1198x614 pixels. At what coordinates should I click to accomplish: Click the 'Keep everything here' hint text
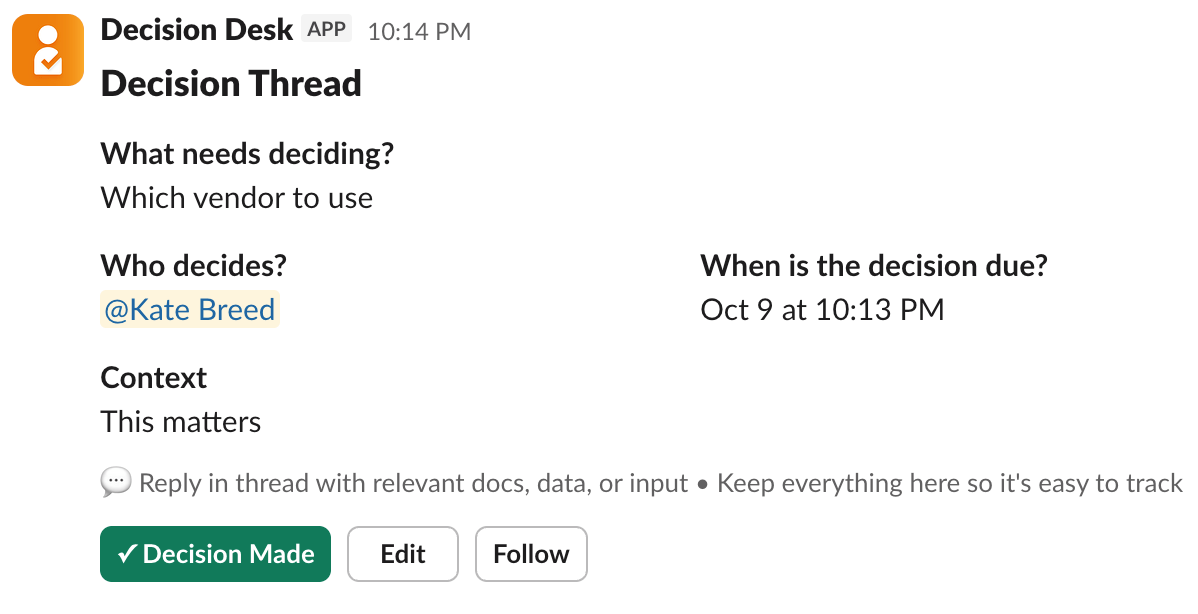(949, 484)
